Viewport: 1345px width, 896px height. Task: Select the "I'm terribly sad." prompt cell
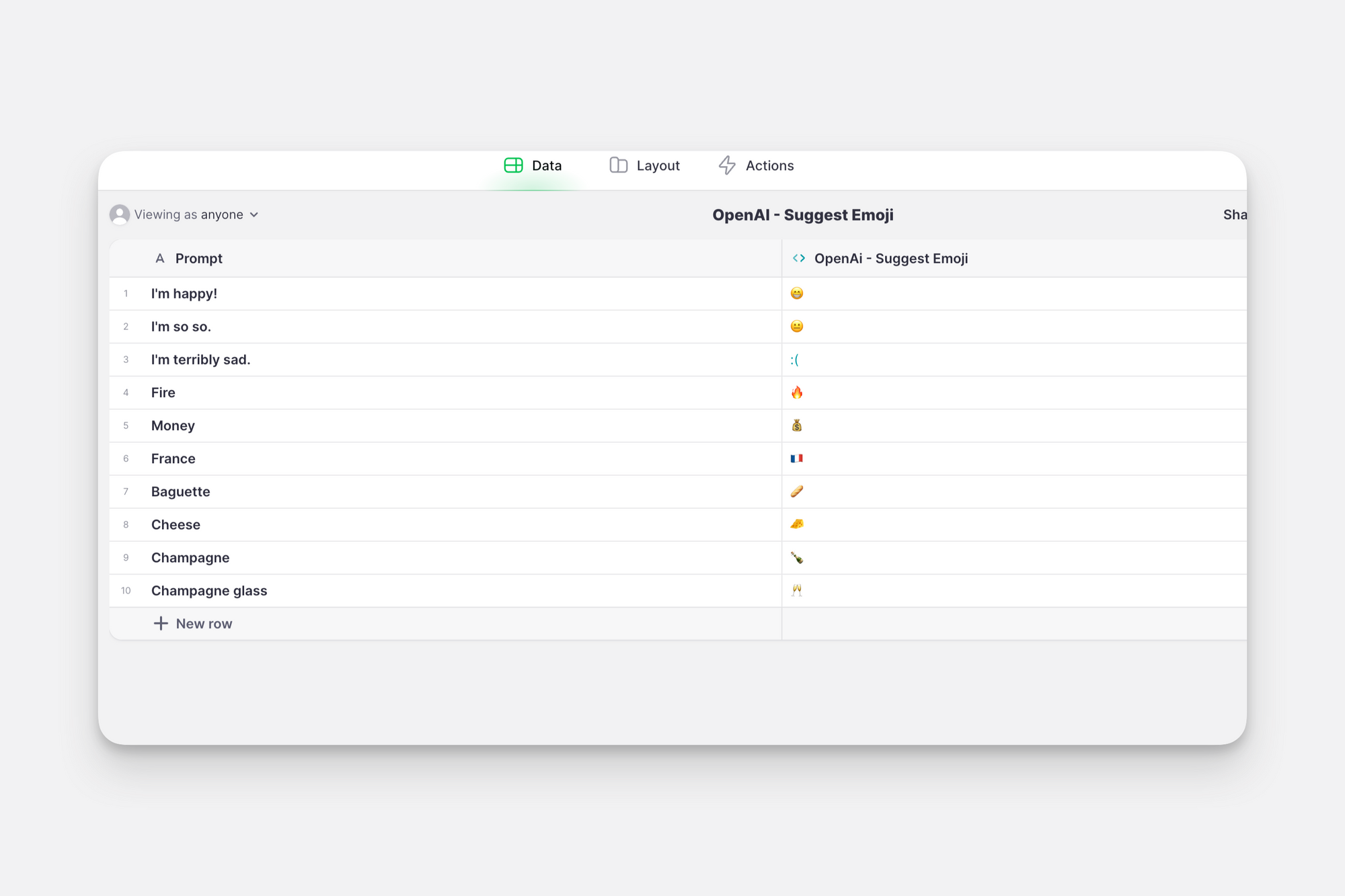(200, 360)
